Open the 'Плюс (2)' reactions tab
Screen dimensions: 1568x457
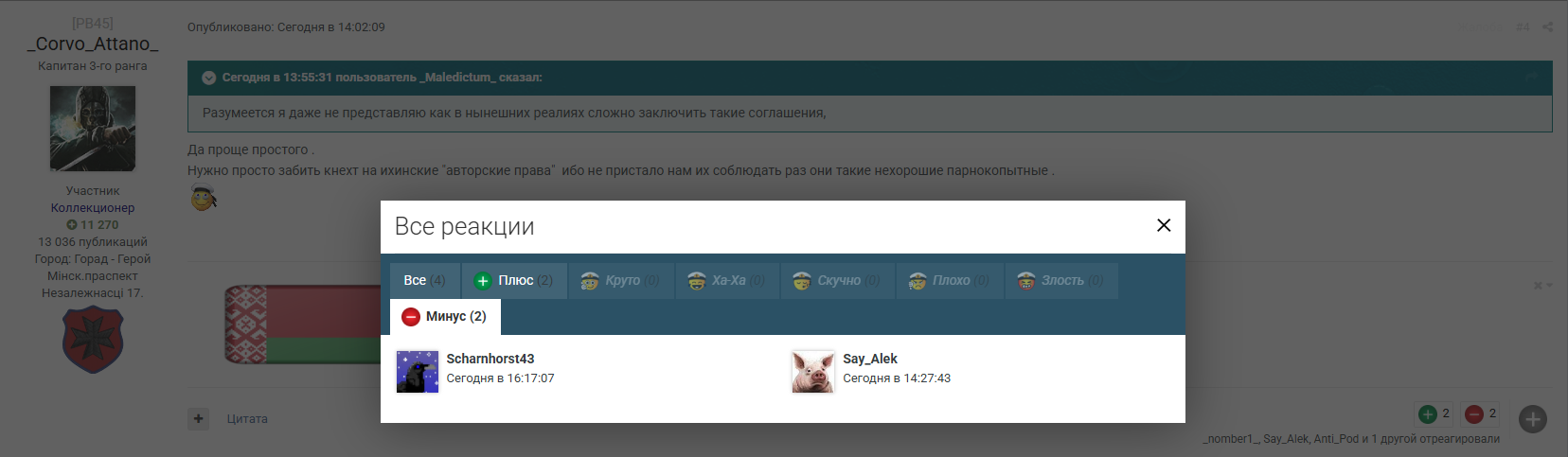(x=514, y=281)
